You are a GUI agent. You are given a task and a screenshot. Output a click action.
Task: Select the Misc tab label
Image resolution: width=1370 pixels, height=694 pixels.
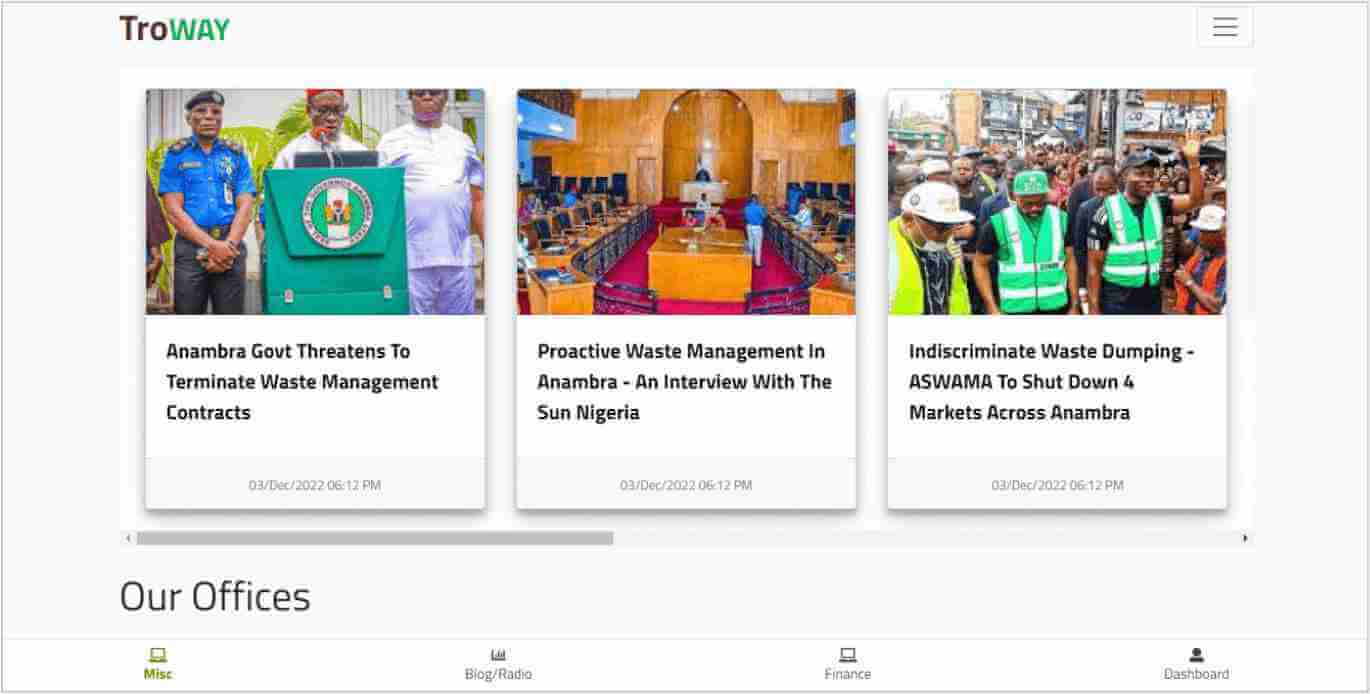pos(158,675)
